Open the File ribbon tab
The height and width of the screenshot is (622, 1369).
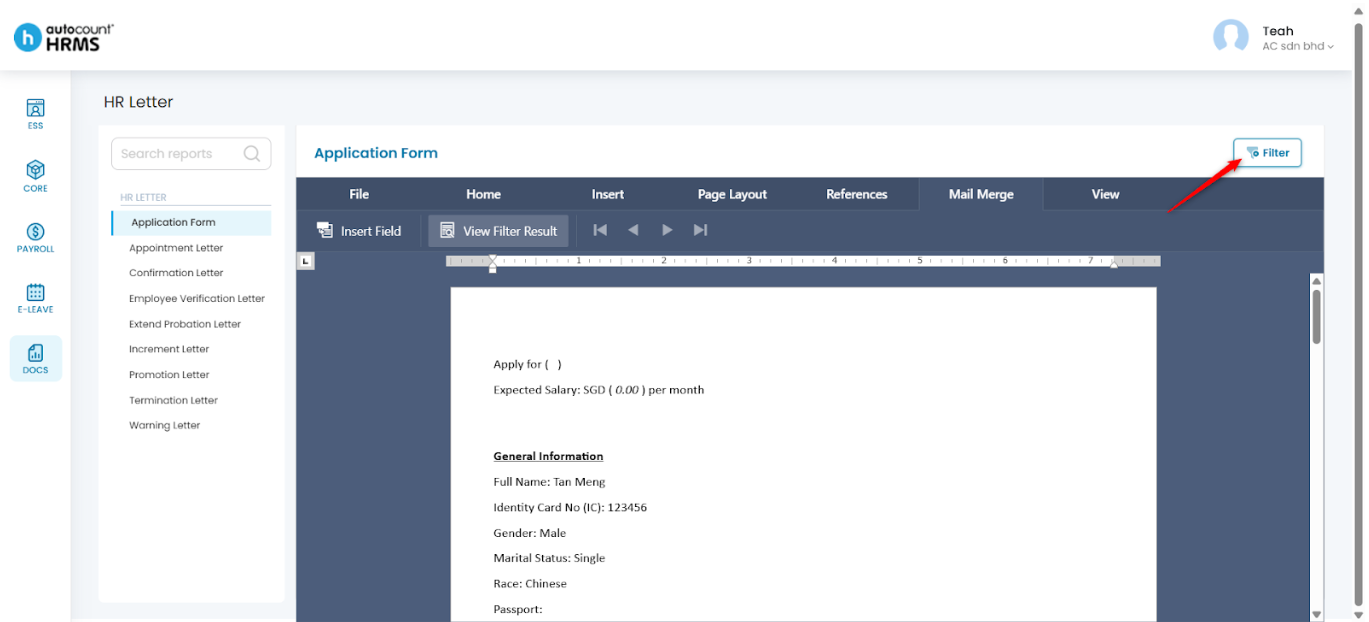tap(359, 194)
